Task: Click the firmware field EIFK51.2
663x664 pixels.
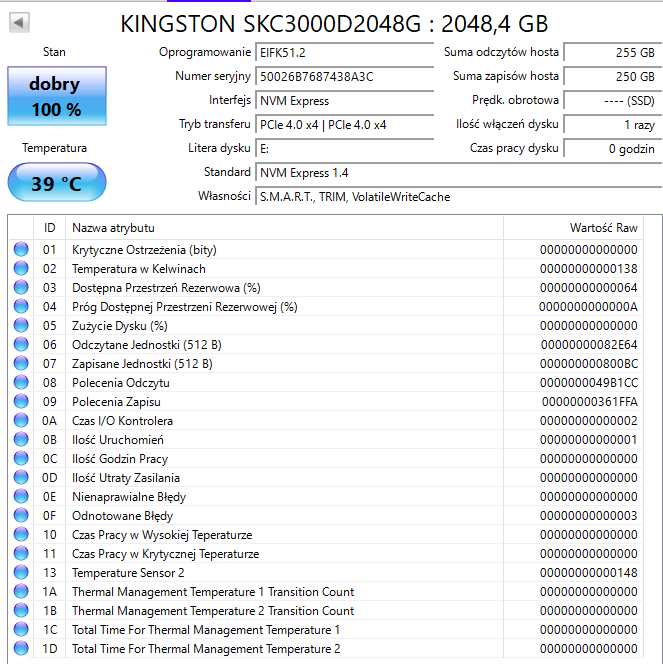Action: pyautogui.click(x=345, y=53)
